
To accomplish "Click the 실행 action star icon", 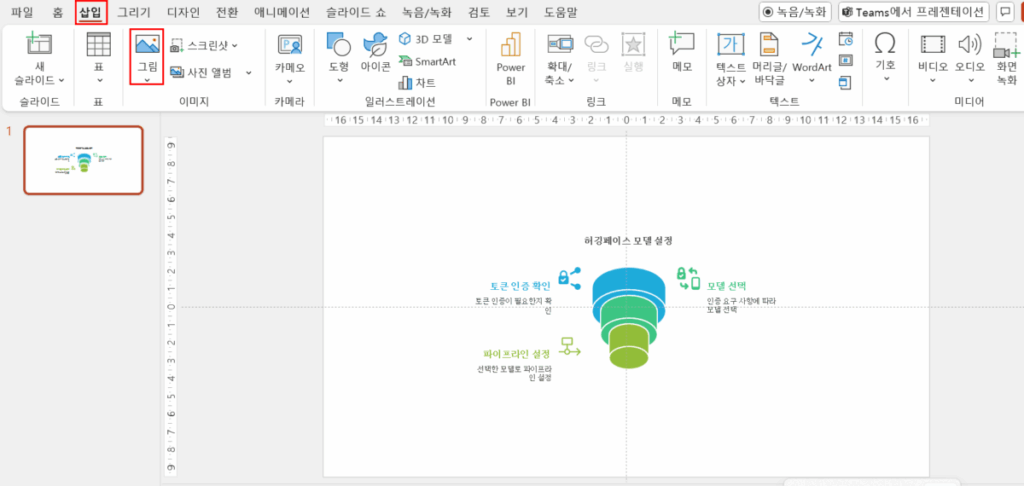I will (x=633, y=44).
